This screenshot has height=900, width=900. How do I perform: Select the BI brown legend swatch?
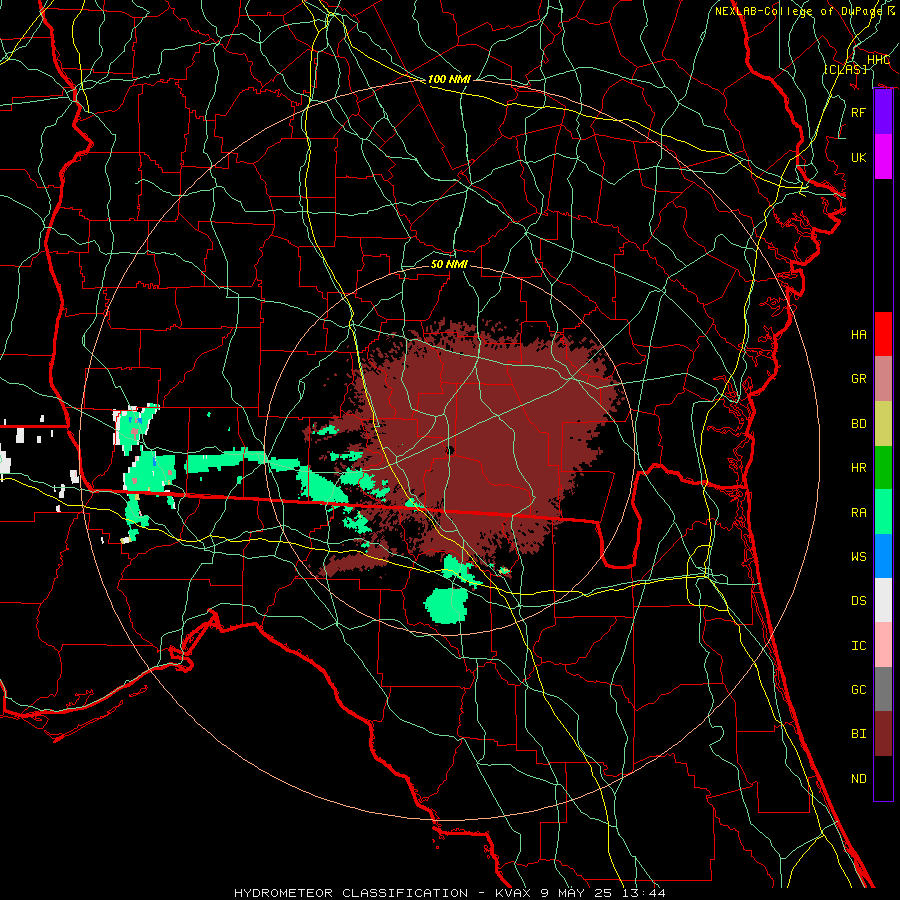pos(882,734)
